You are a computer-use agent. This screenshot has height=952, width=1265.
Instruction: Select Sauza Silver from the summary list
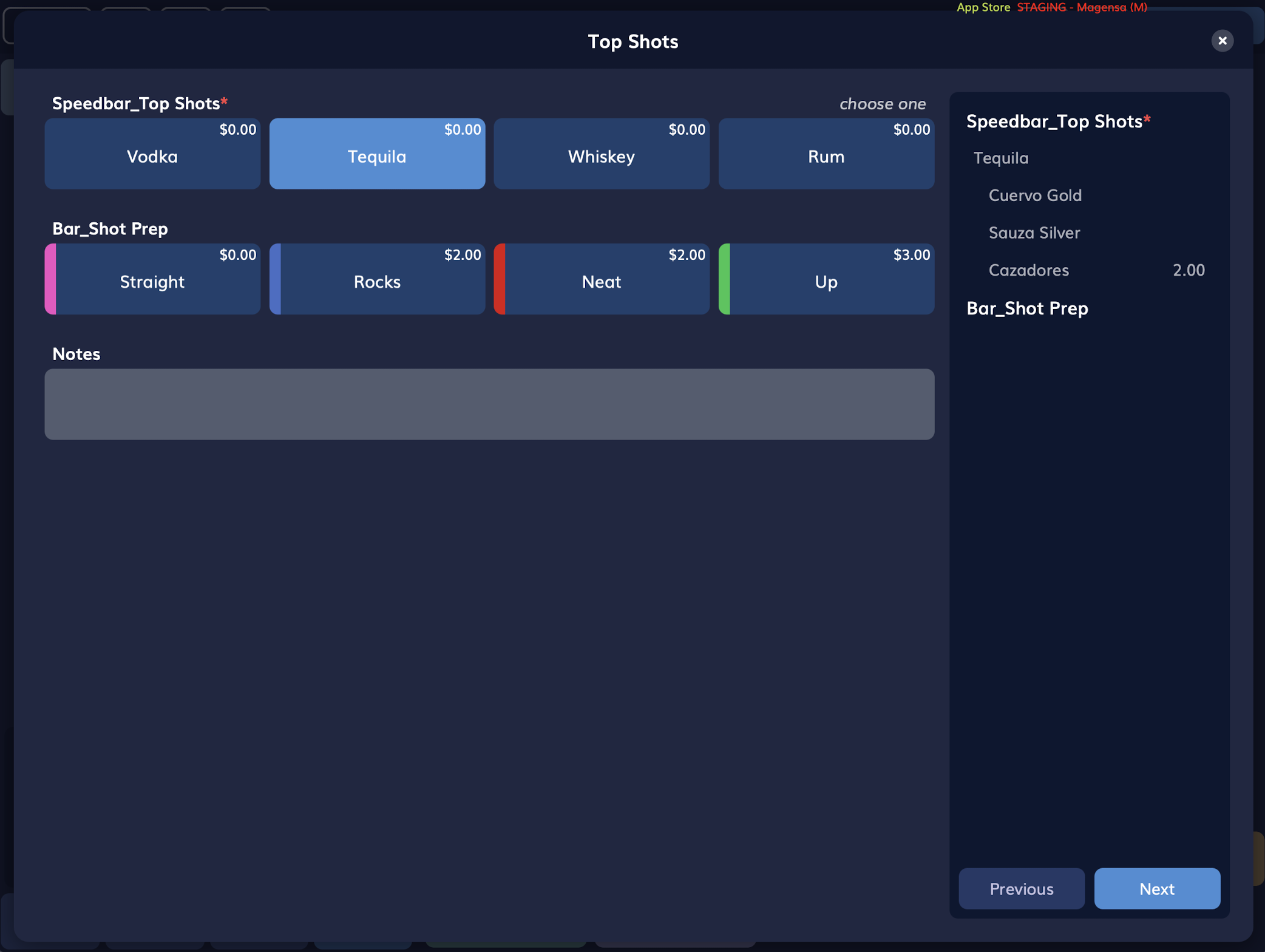point(1034,233)
